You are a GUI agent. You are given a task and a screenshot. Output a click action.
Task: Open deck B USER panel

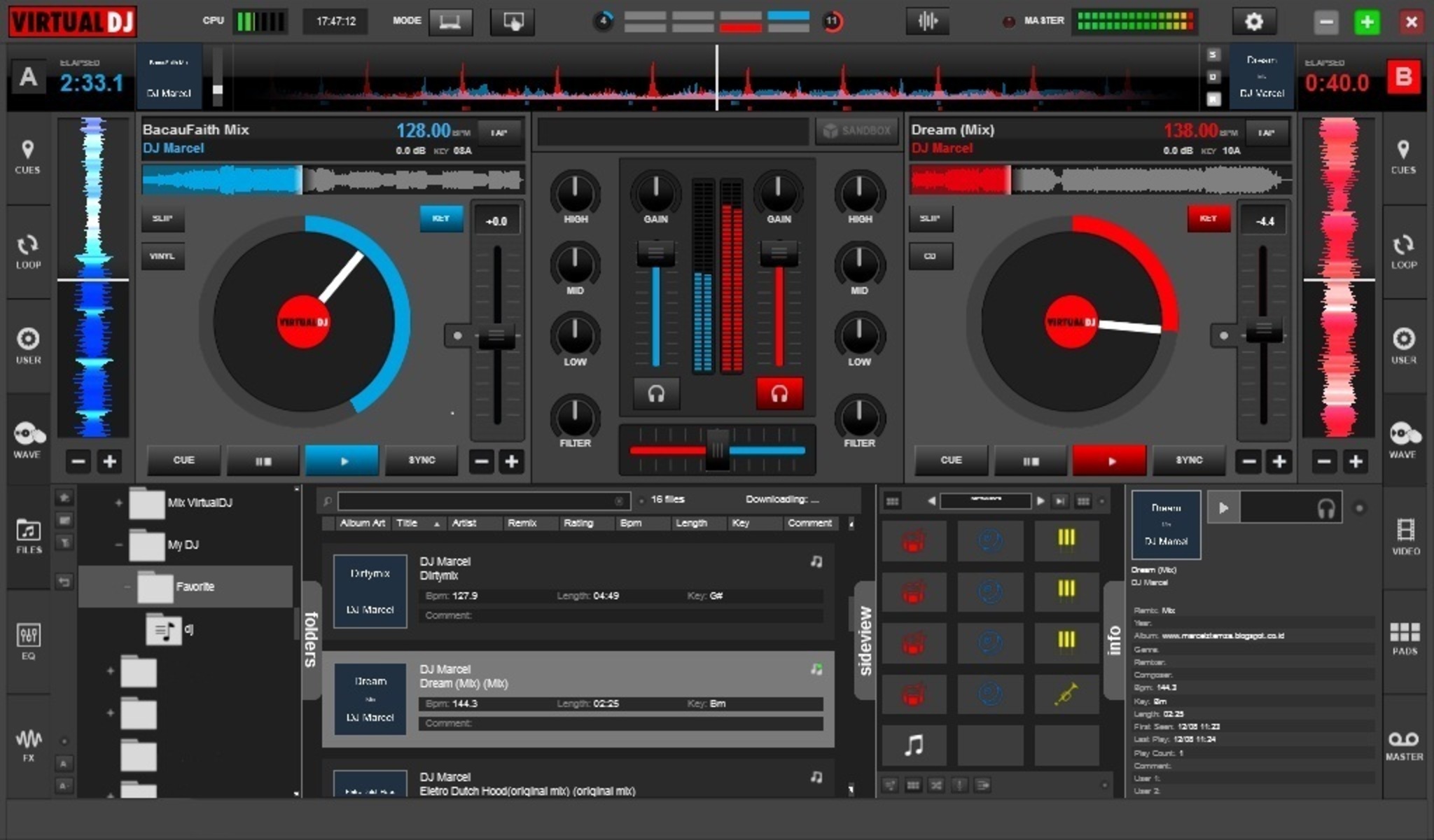[x=1403, y=346]
